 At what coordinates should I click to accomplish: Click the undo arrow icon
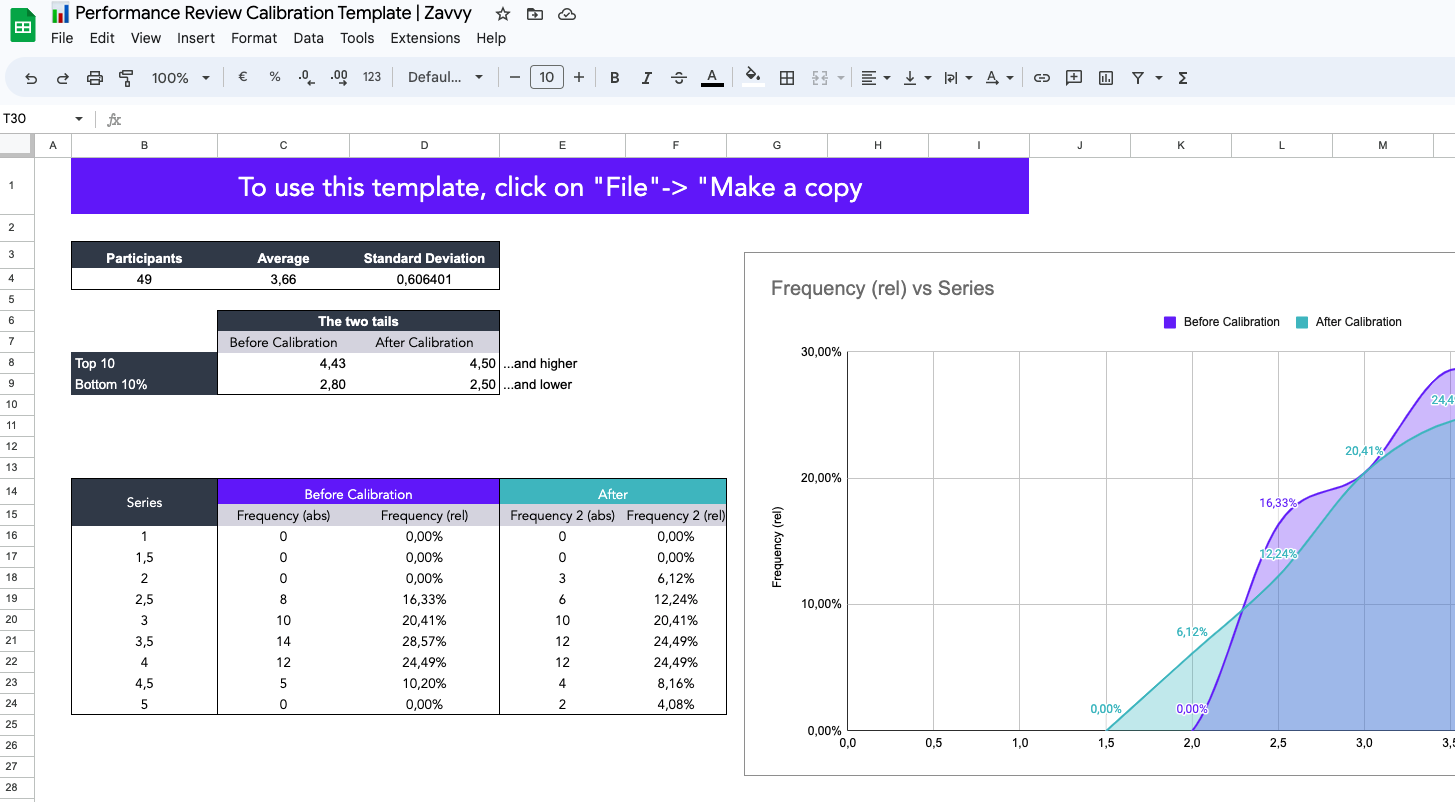(x=31, y=78)
